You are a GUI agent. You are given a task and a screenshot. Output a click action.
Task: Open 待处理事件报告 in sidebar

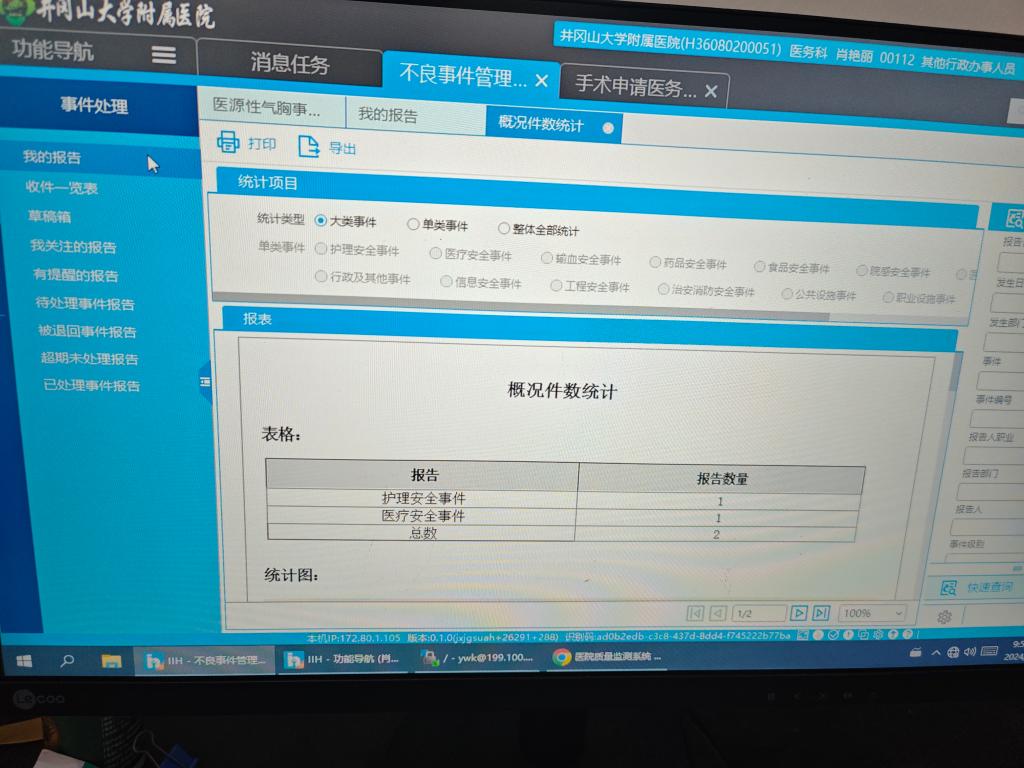[x=85, y=304]
